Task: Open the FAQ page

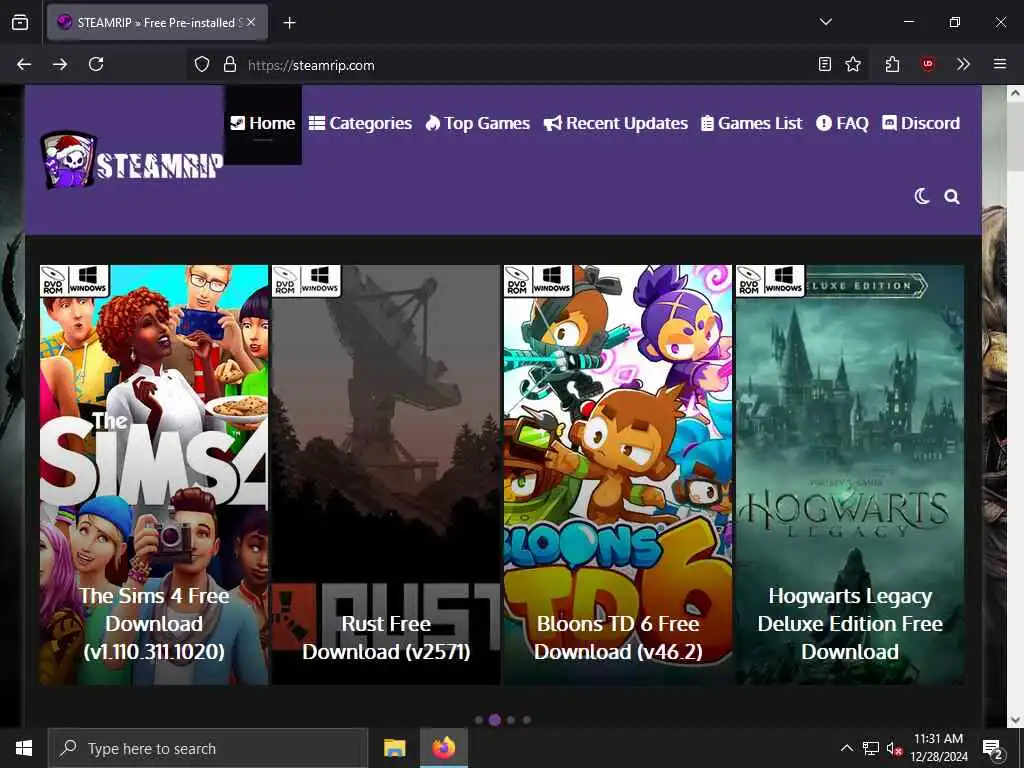Action: 842,123
